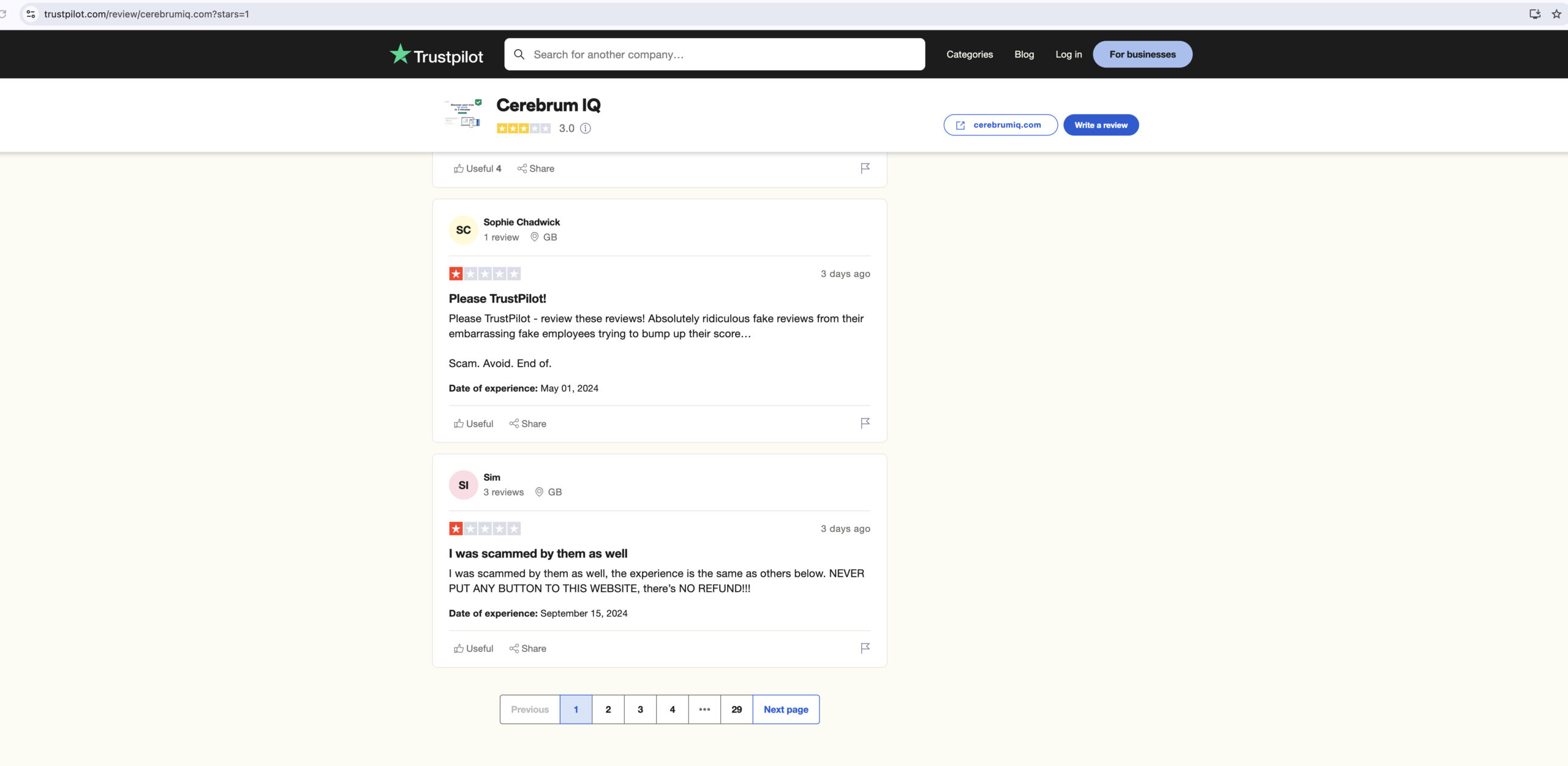This screenshot has width=1568, height=766.
Task: Open the Categories menu
Action: [x=970, y=55]
